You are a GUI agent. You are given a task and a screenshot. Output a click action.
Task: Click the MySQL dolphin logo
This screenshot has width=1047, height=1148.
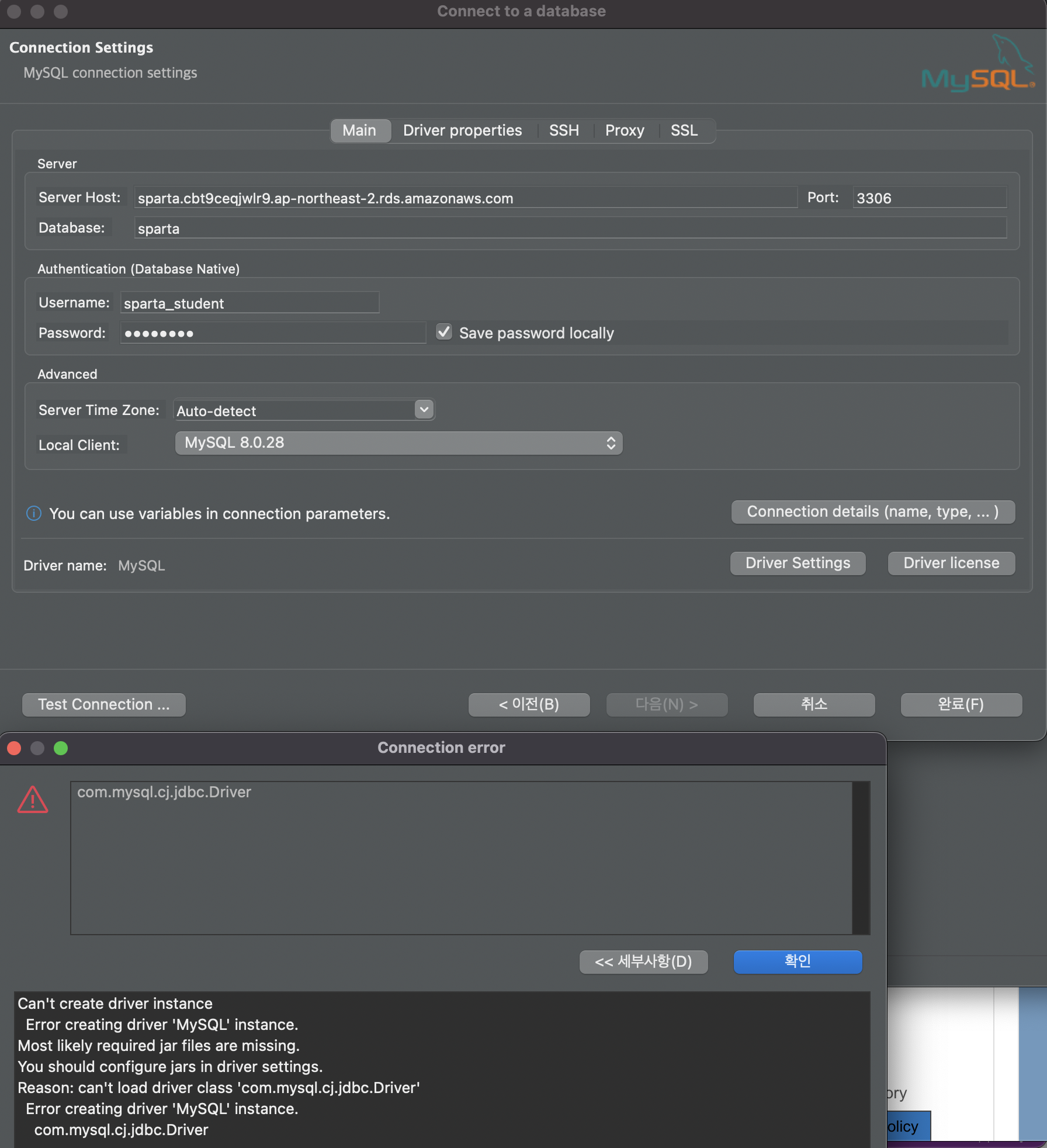(978, 63)
